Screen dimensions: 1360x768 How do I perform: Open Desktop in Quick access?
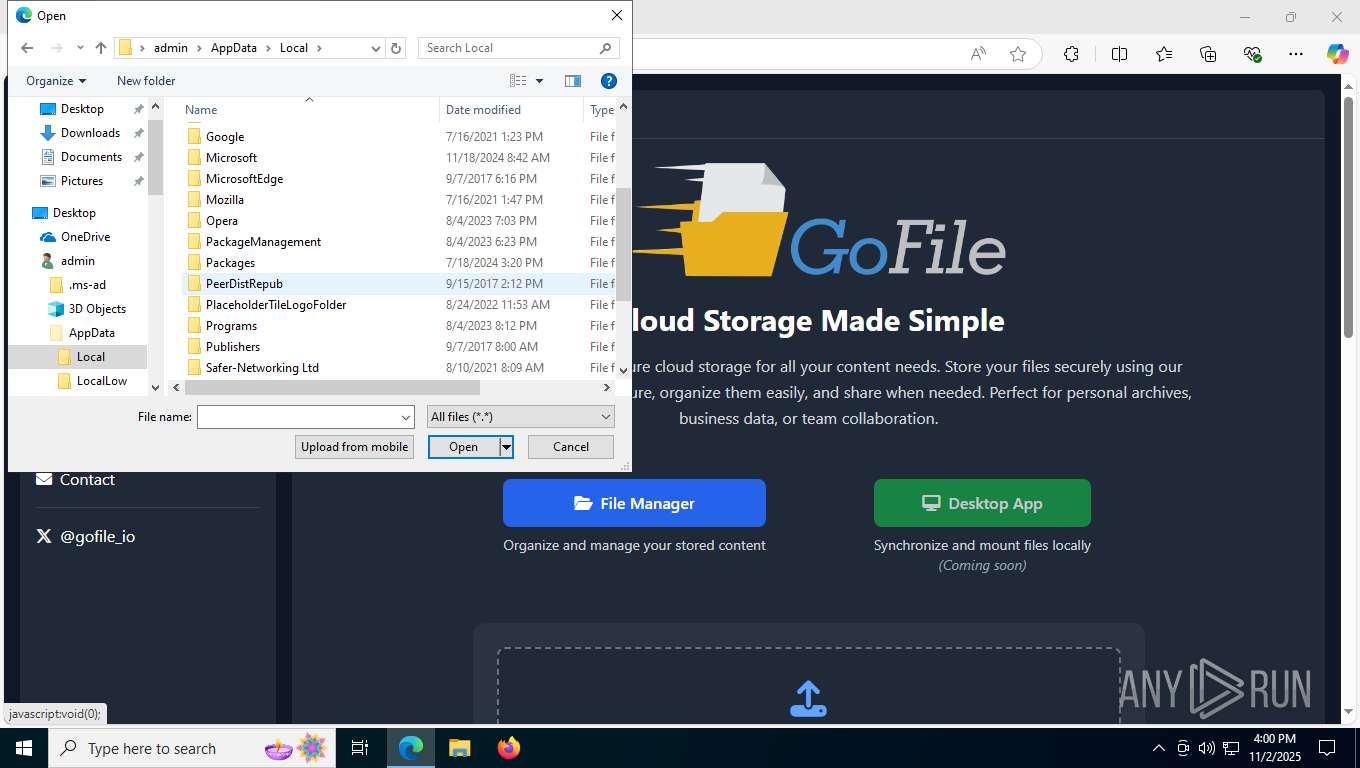(x=82, y=109)
